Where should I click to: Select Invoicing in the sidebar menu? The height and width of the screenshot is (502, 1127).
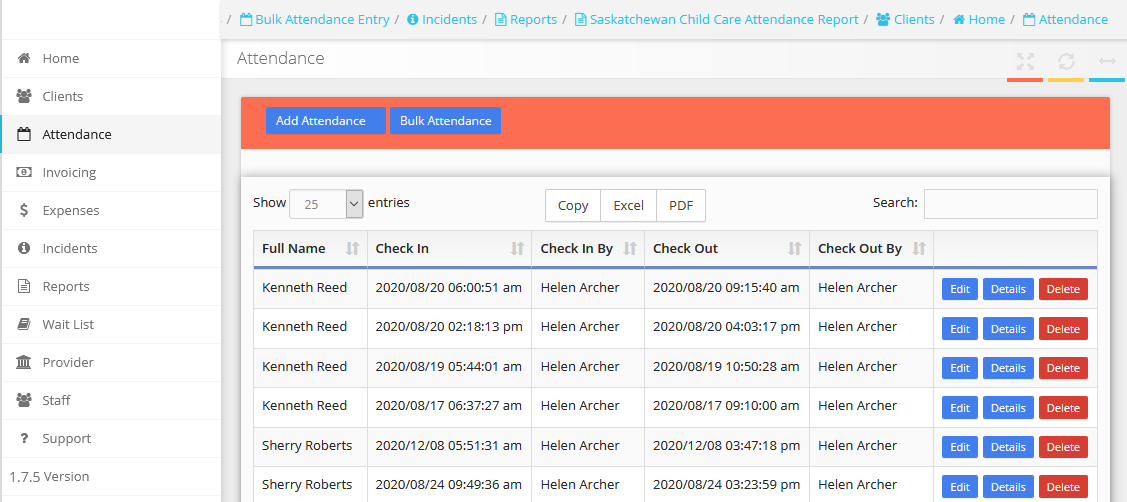click(111, 172)
